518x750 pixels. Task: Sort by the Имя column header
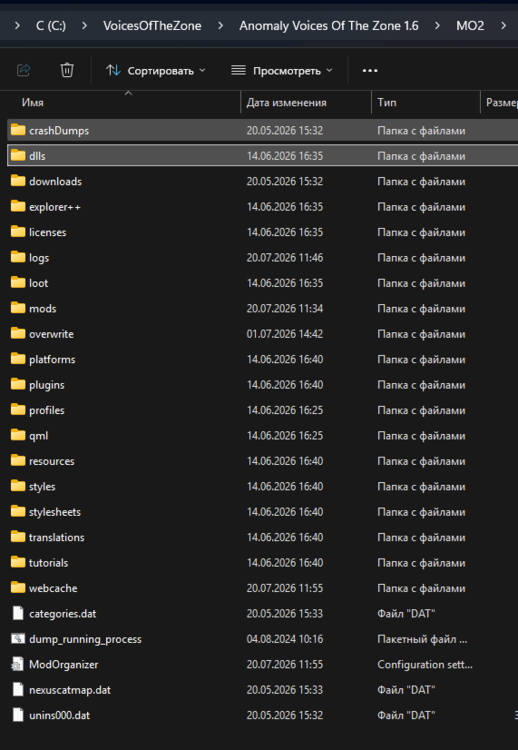tap(33, 102)
